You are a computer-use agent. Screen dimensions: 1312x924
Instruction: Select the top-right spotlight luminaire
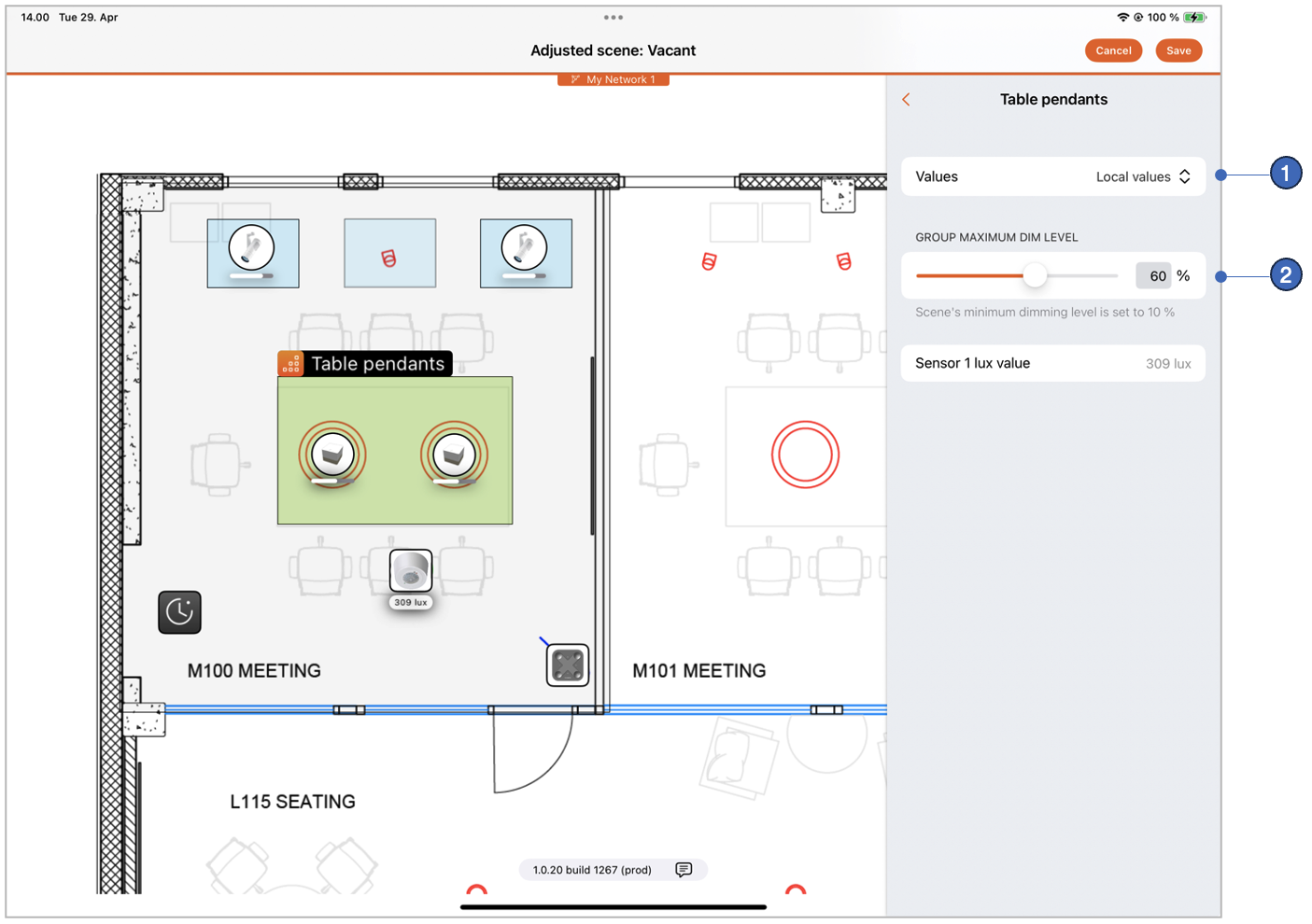click(525, 249)
